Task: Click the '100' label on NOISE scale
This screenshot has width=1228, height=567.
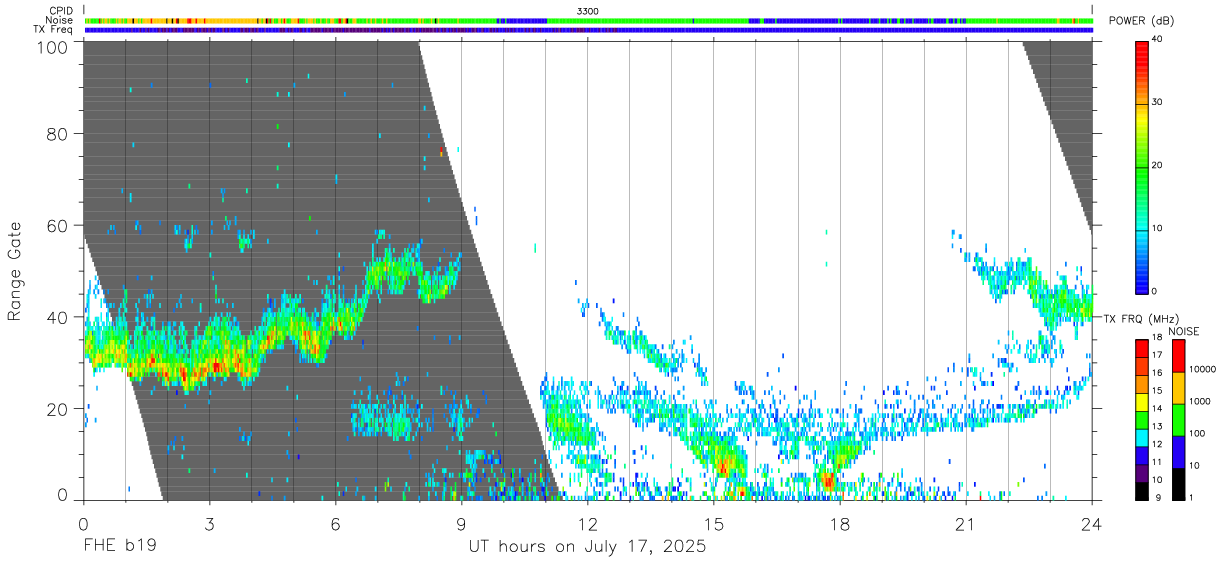Action: 1198,434
